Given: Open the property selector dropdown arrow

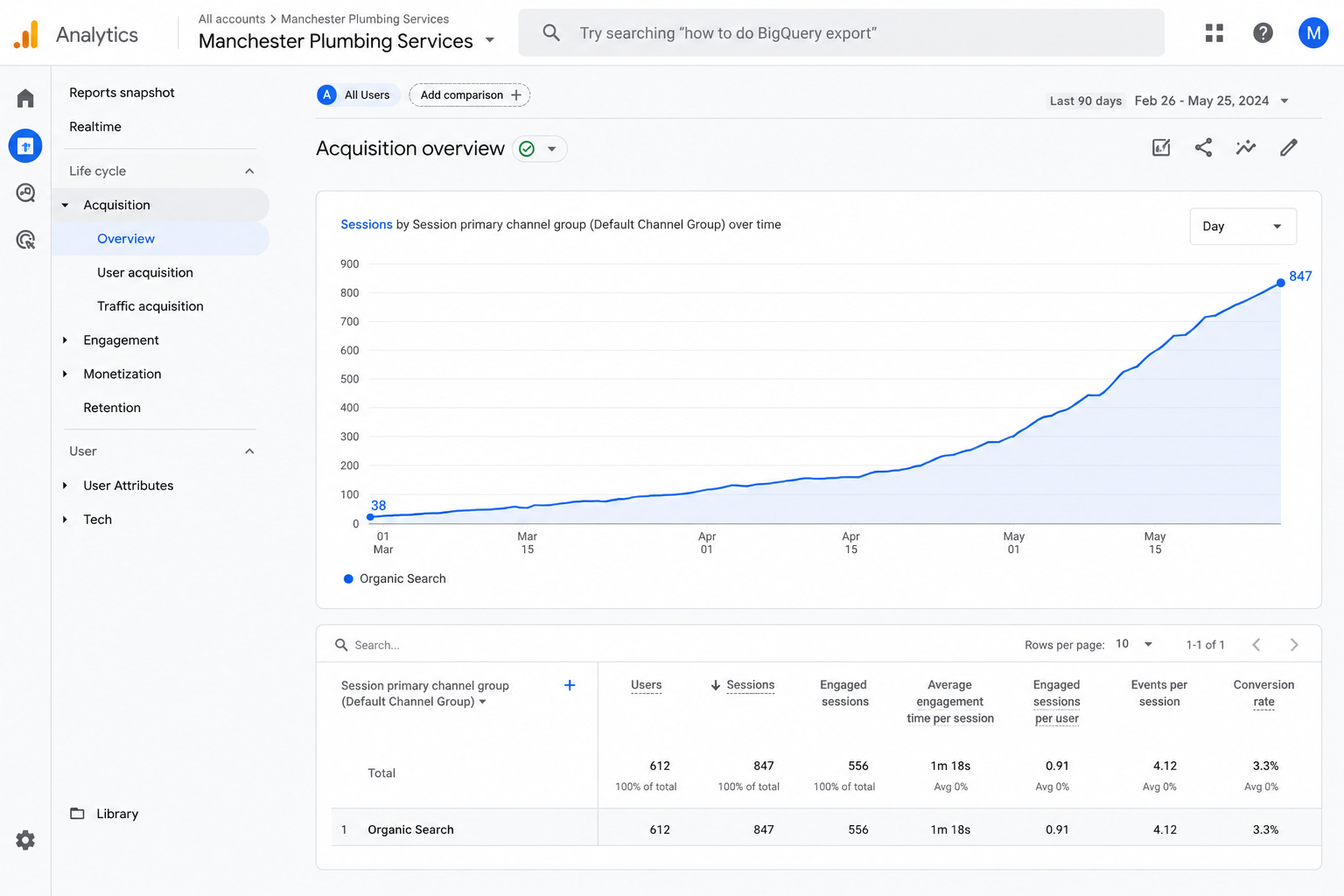Looking at the screenshot, I should (x=490, y=40).
